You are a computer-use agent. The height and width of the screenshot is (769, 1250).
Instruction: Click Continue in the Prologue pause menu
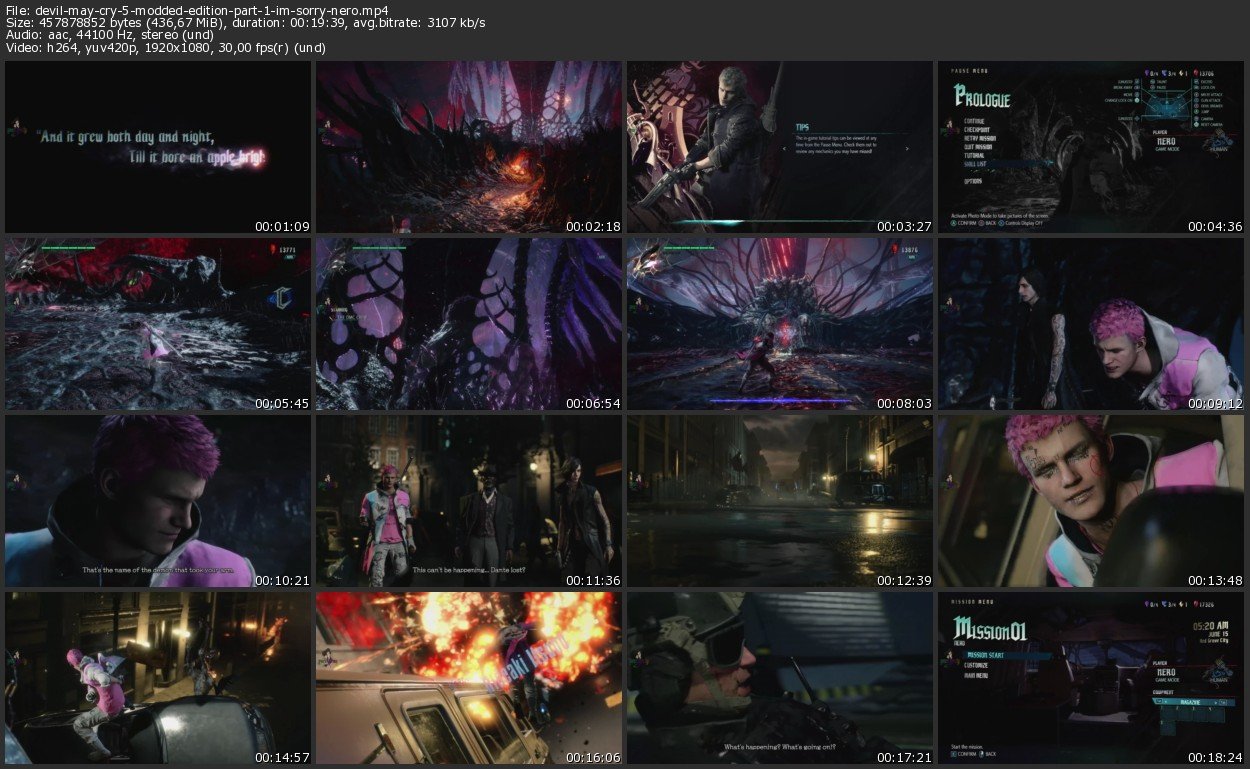tap(975, 121)
